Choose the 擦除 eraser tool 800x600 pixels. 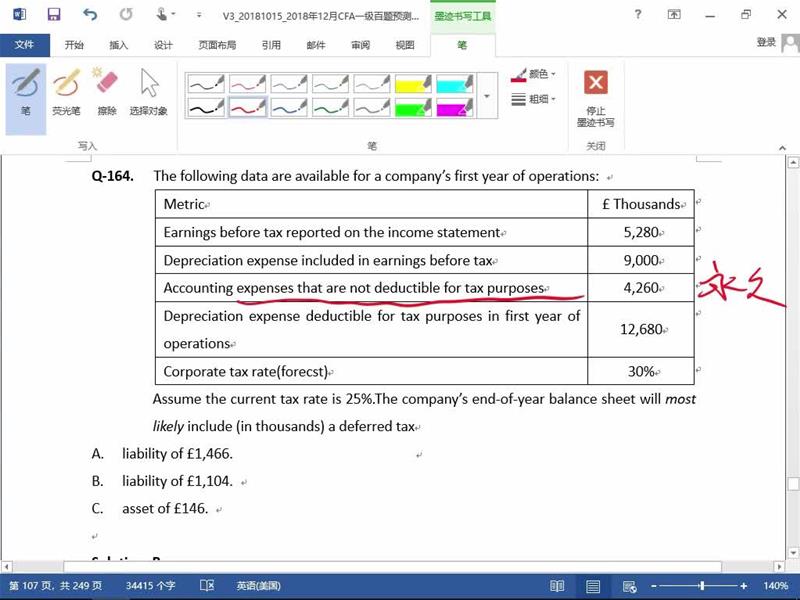(106, 91)
